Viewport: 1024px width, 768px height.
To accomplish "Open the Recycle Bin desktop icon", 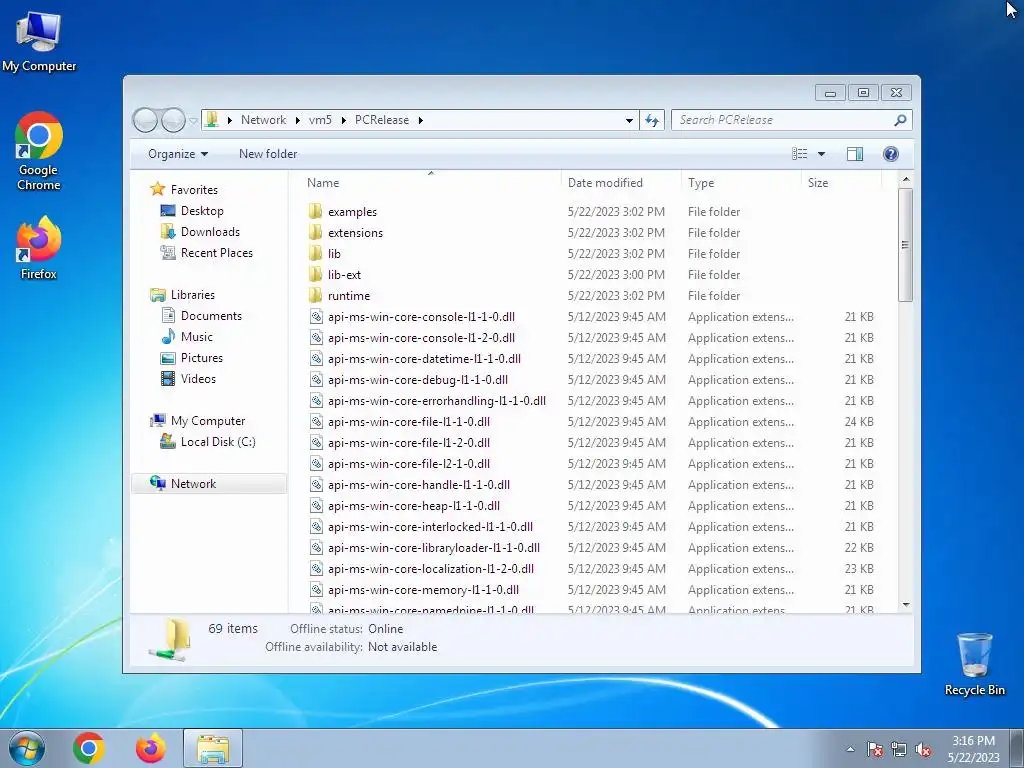I will [x=974, y=664].
